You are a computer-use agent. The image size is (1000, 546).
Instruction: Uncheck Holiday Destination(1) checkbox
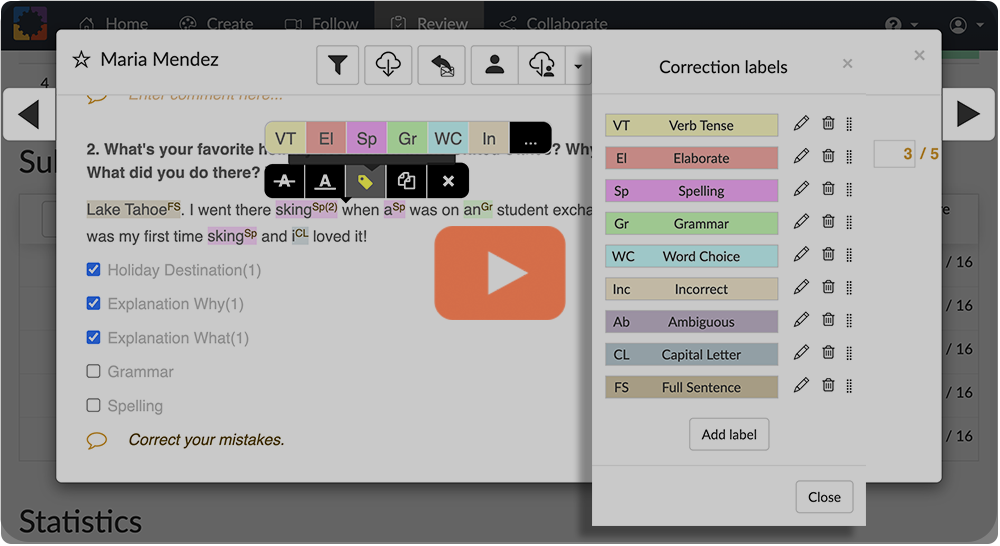click(x=93, y=270)
